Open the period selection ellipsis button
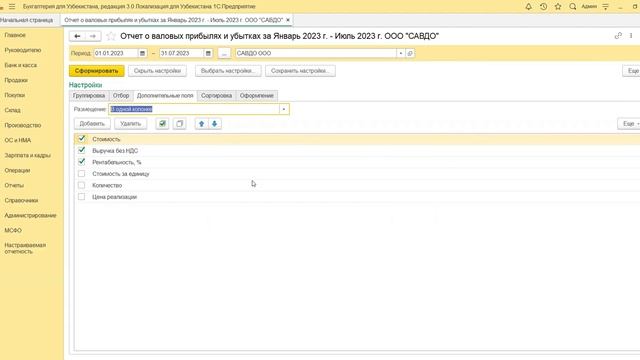Image resolution: width=640 pixels, height=360 pixels. pyautogui.click(x=224, y=53)
